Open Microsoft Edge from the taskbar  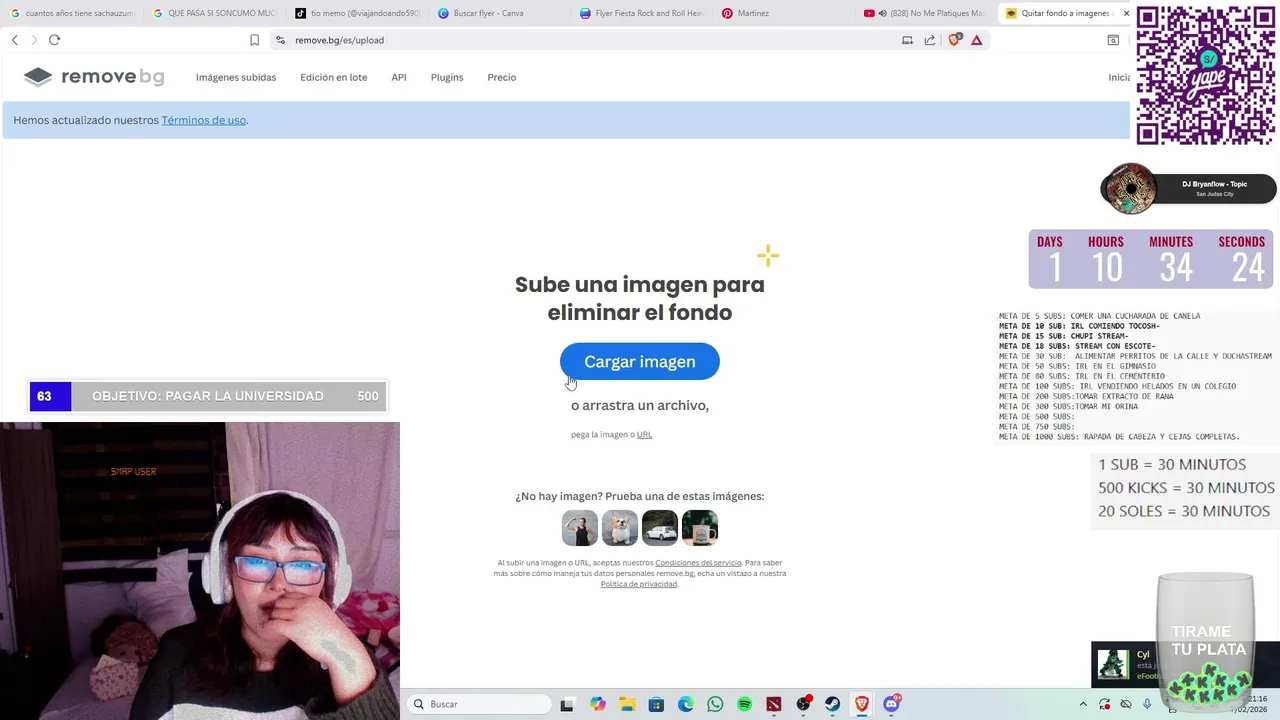coord(686,705)
